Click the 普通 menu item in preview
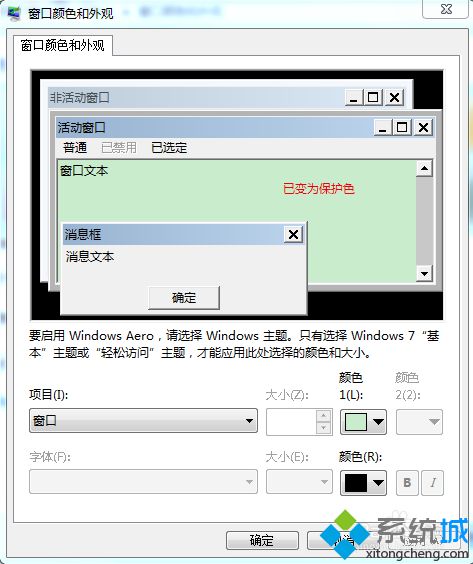Viewport: 473px width, 564px height. pos(75,147)
